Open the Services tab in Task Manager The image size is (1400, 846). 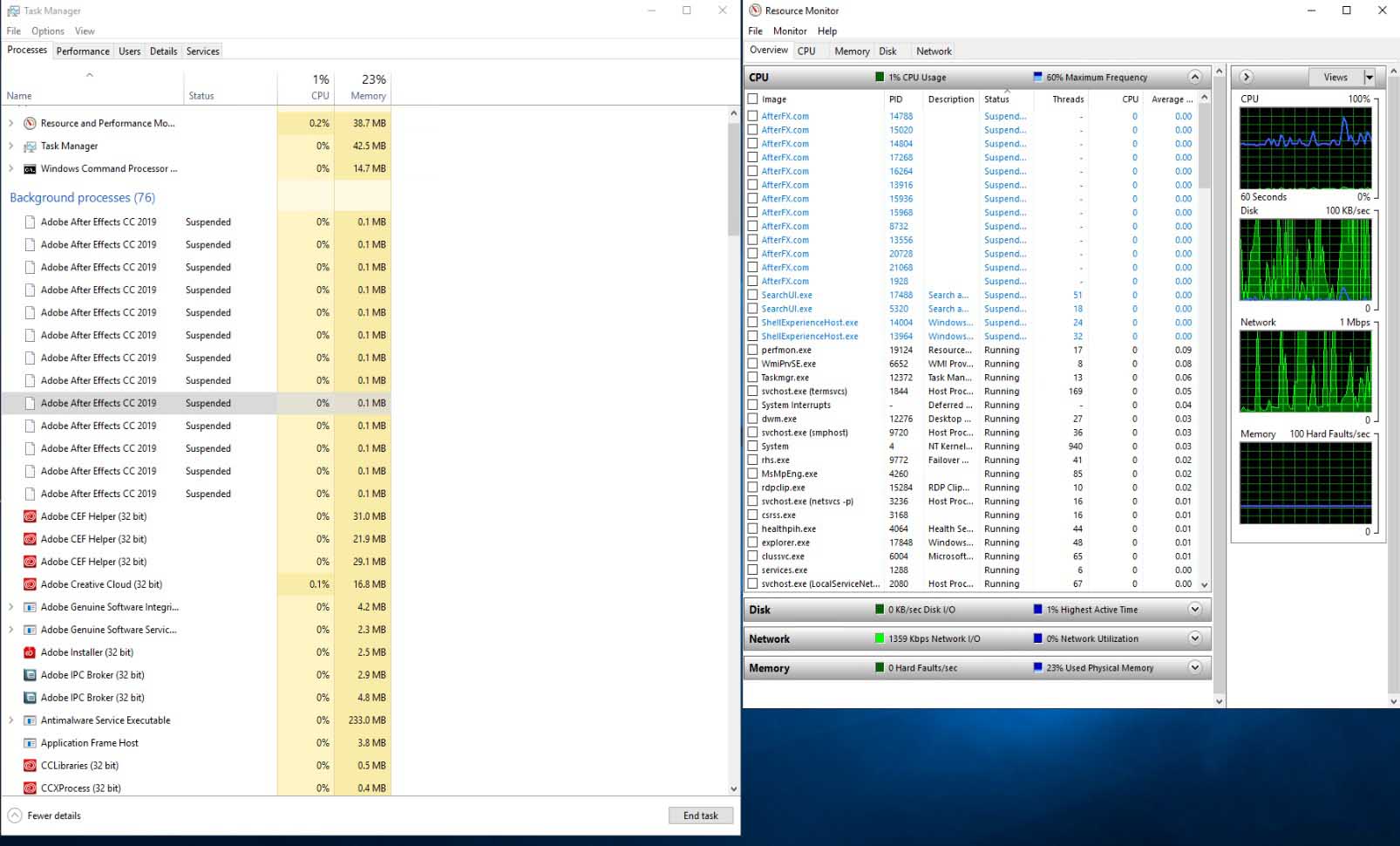point(202,51)
